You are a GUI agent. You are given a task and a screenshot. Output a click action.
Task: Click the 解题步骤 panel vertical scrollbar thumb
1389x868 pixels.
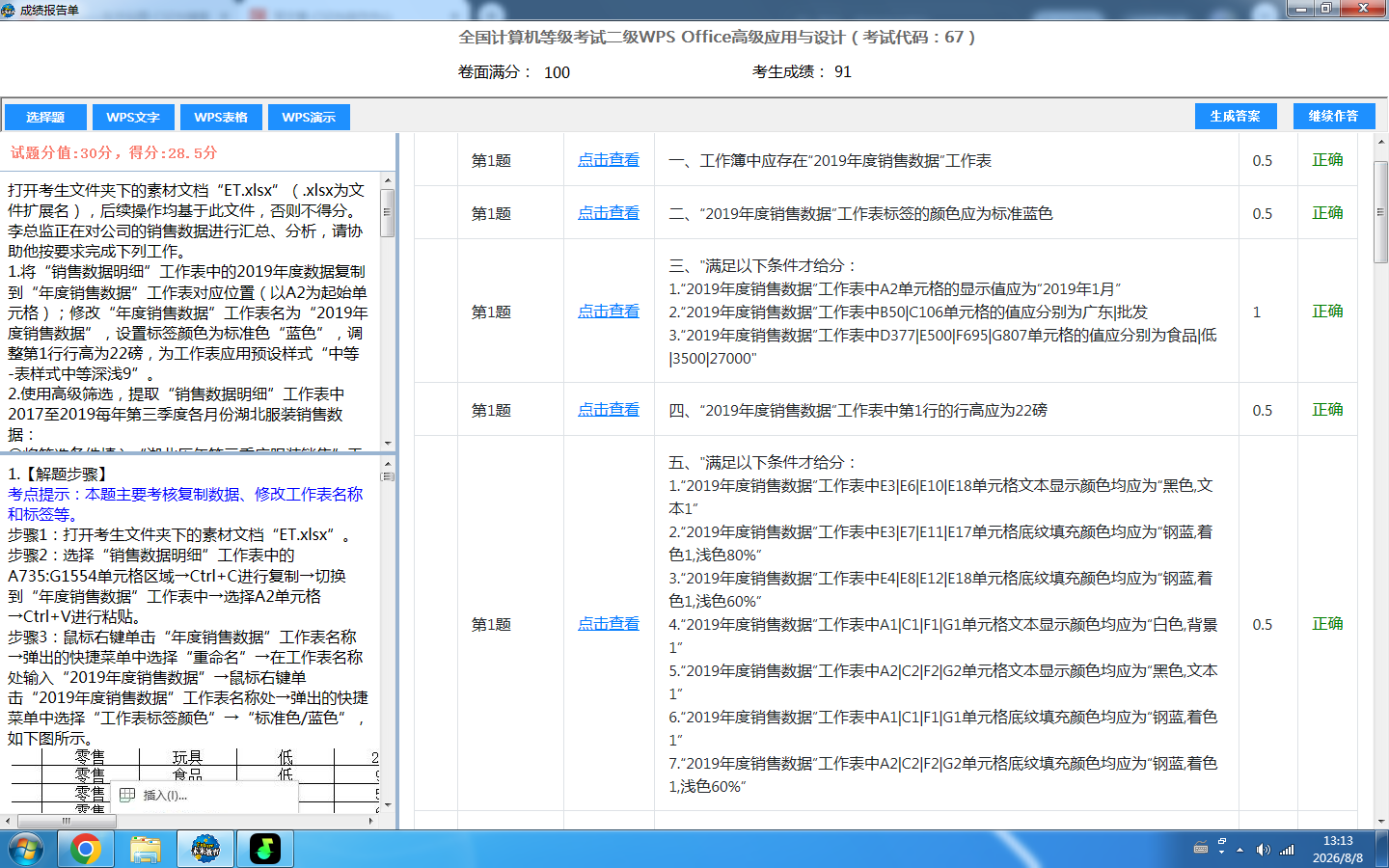tap(388, 476)
